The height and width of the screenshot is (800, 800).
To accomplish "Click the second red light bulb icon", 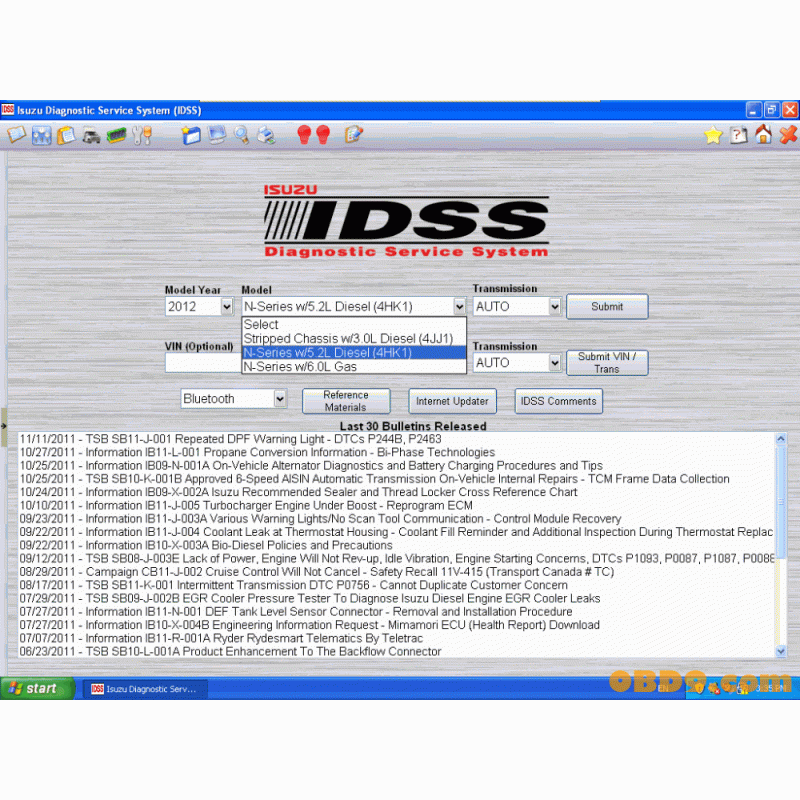I will coord(323,135).
